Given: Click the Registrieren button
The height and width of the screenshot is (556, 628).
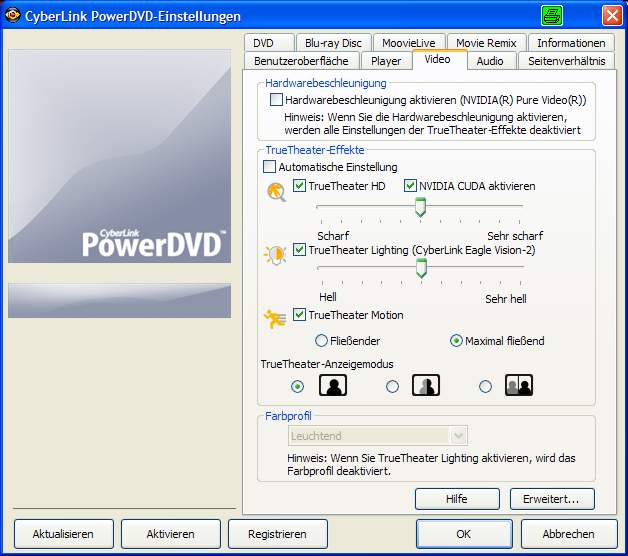Looking at the screenshot, I should pos(277,534).
